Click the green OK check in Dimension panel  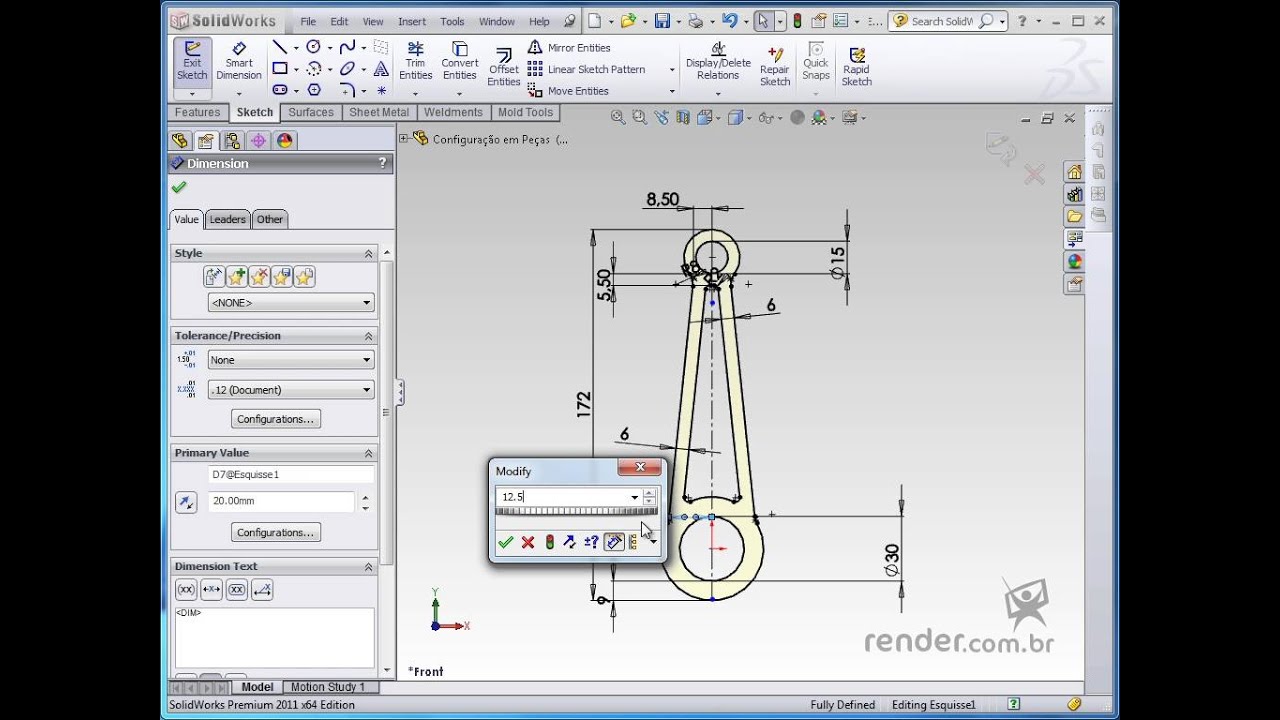[x=179, y=187]
